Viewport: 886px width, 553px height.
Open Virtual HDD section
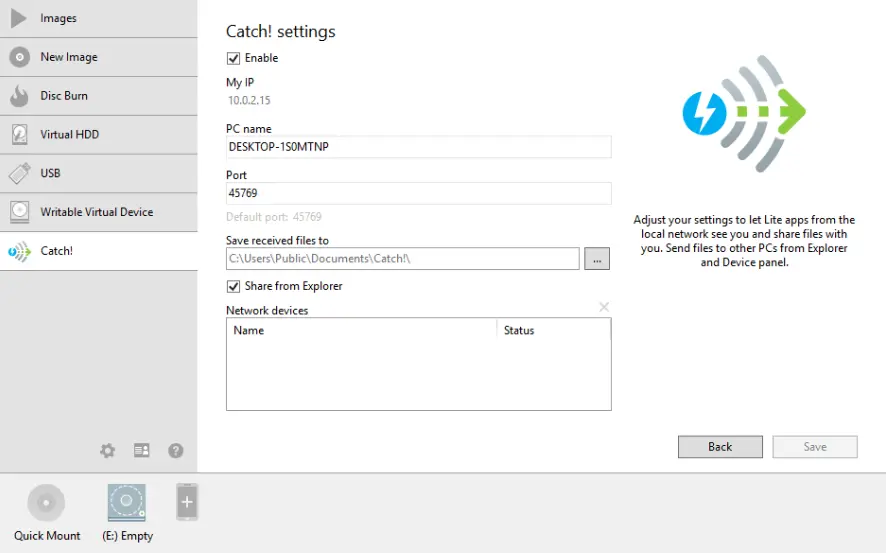pyautogui.click(x=69, y=134)
